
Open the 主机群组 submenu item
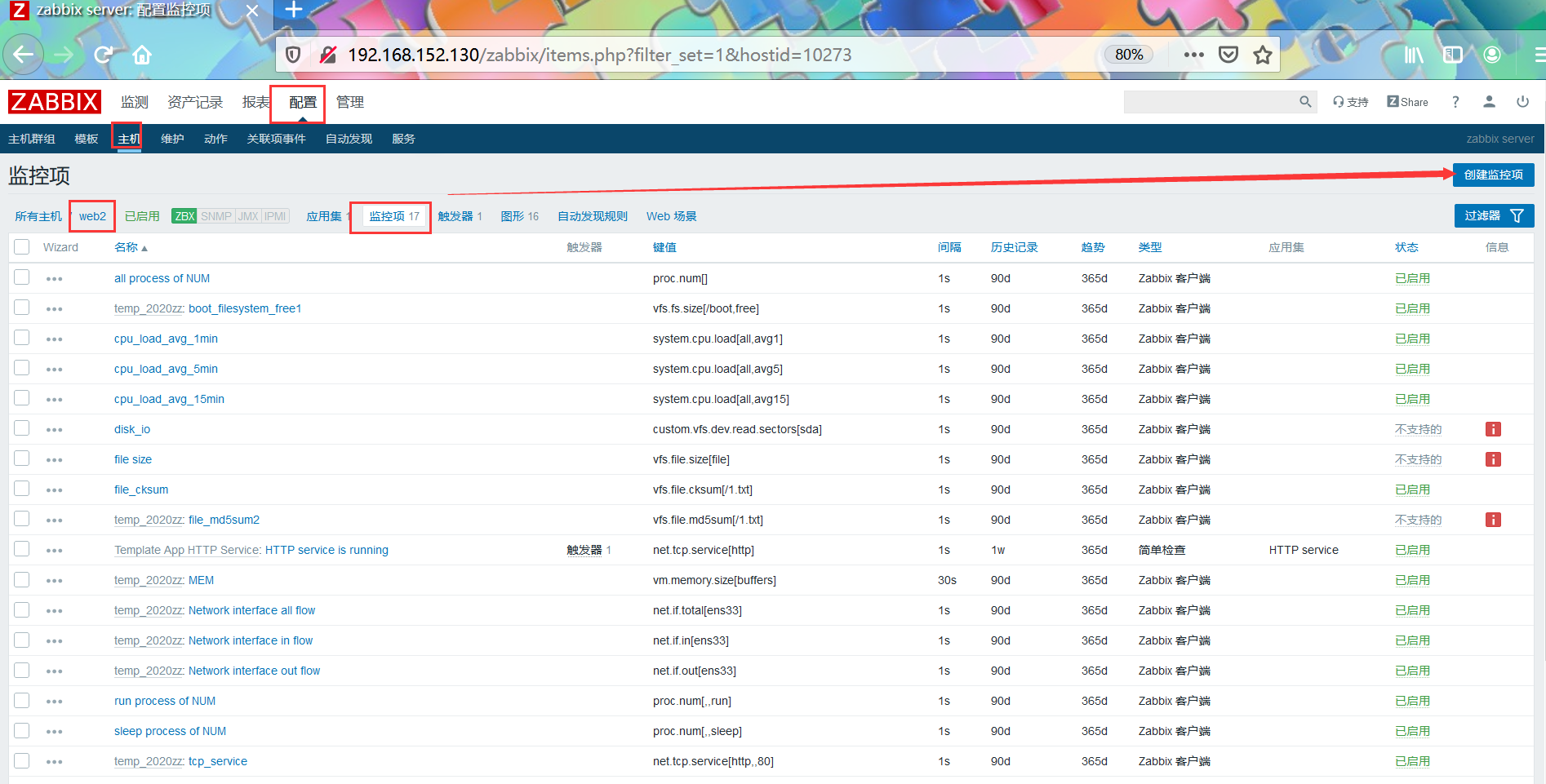pos(32,139)
